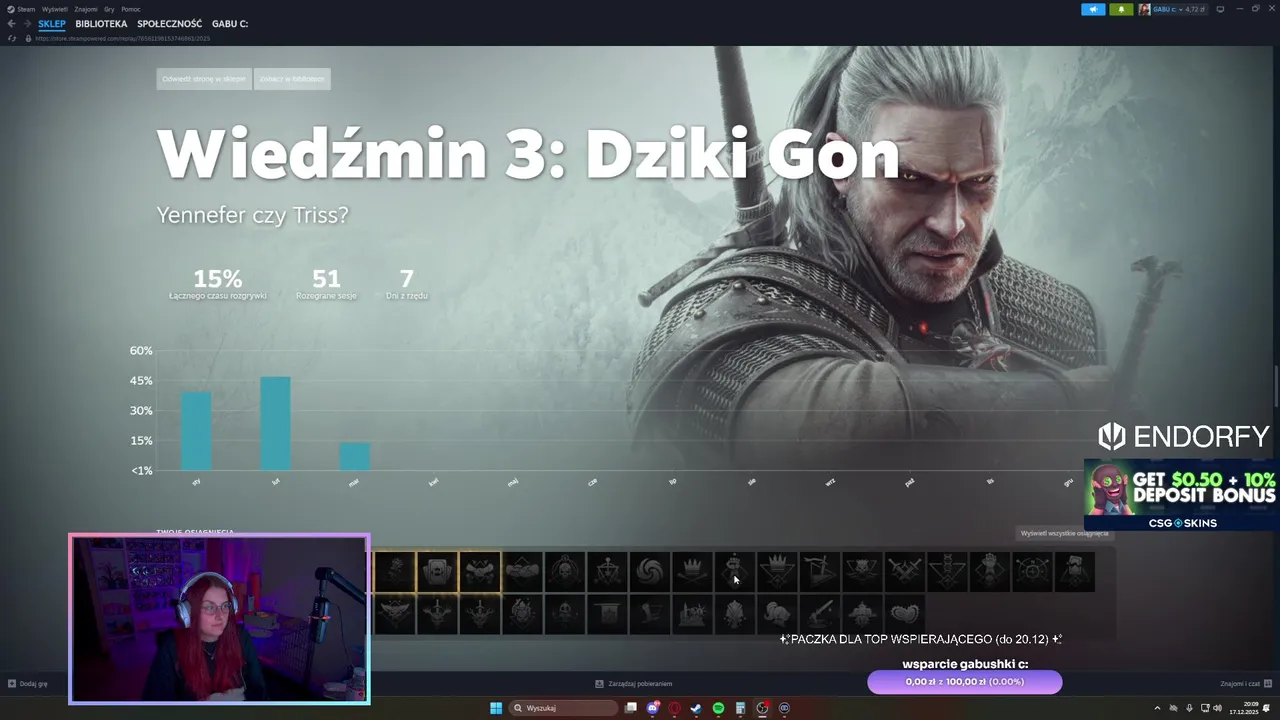Open Task View on the taskbar

[631, 708]
